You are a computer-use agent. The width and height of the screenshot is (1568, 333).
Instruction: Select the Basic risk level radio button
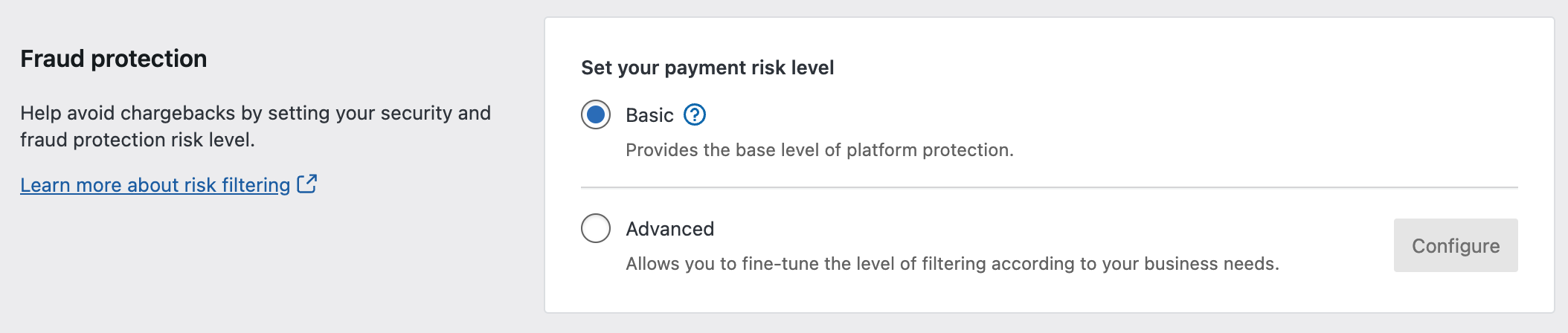(x=596, y=115)
